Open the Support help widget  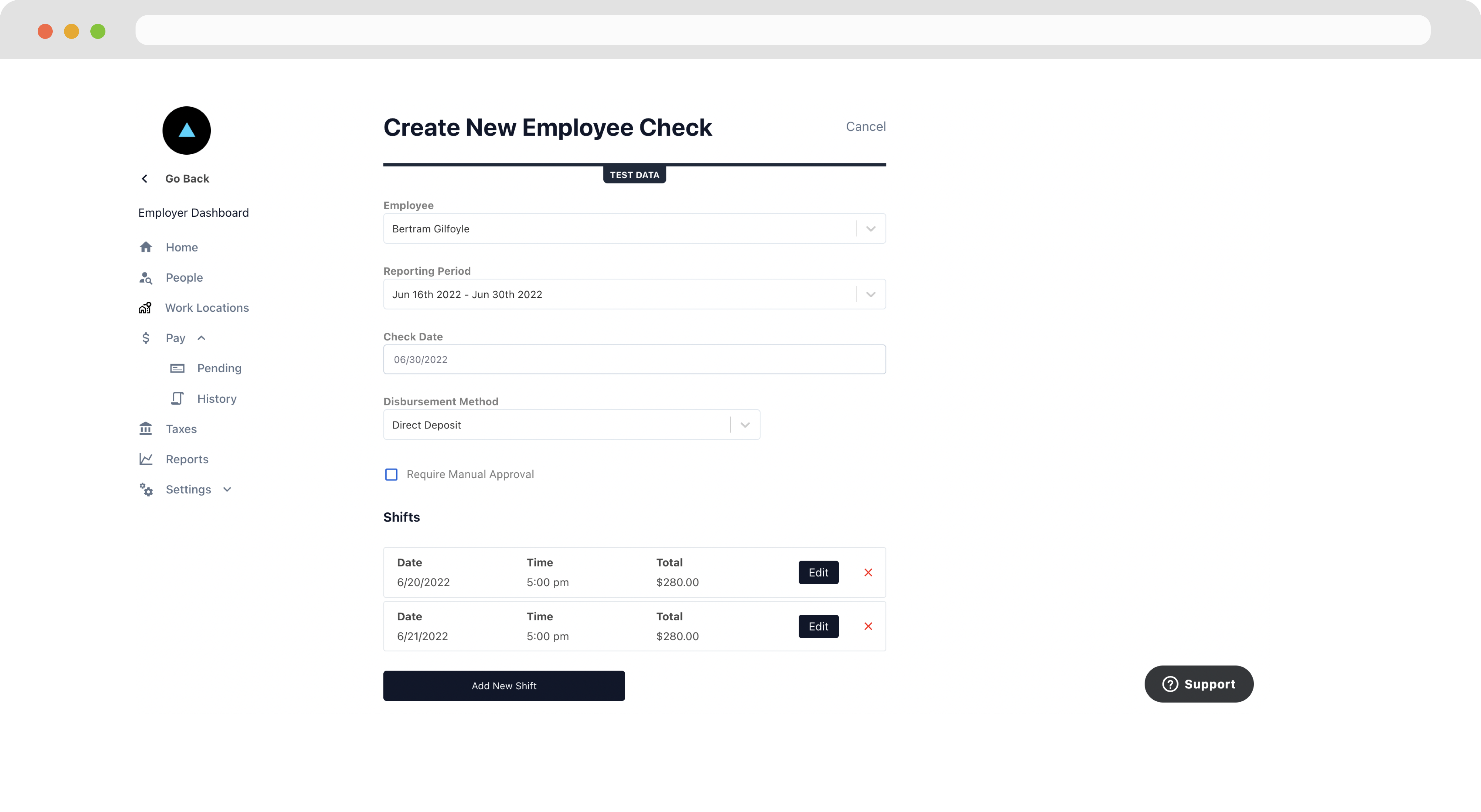pyautogui.click(x=1199, y=684)
